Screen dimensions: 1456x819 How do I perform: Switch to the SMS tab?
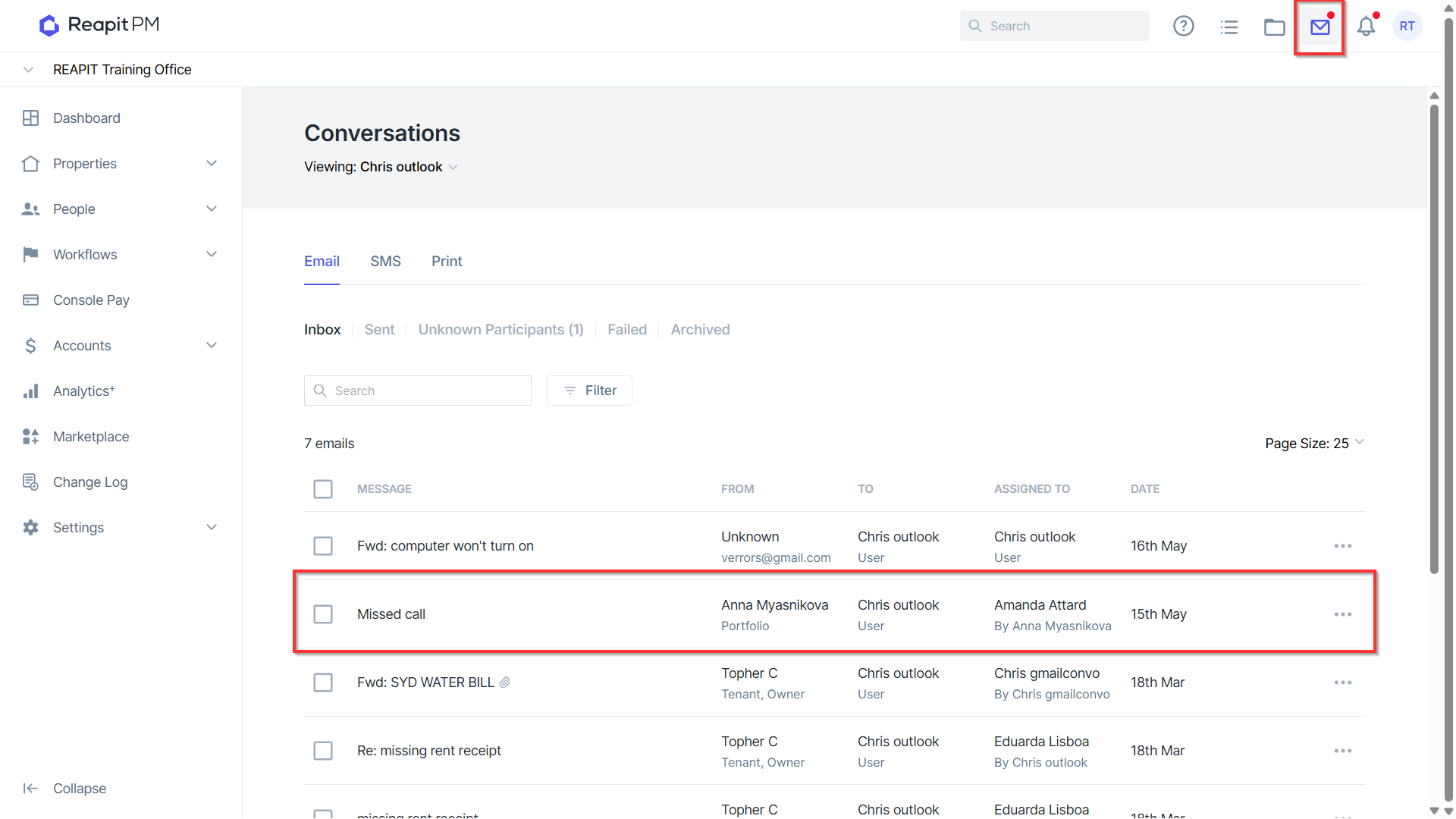(x=385, y=262)
